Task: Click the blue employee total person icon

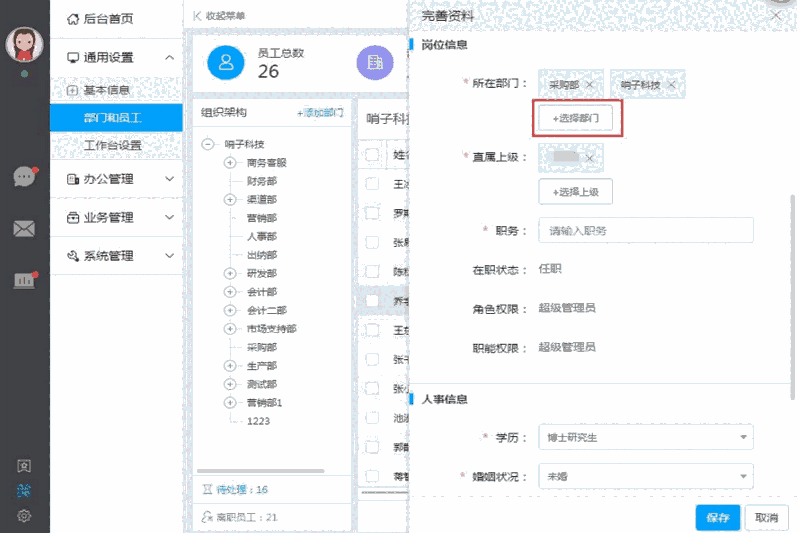Action: coord(226,63)
